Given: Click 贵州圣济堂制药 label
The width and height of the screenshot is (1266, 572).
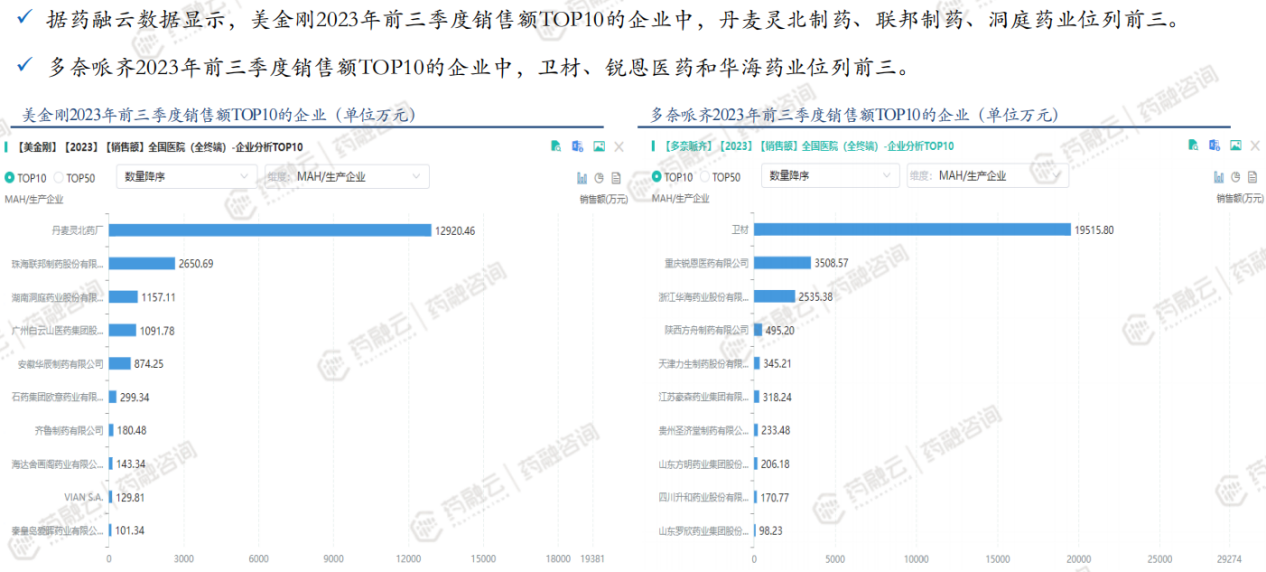Looking at the screenshot, I should 704,430.
